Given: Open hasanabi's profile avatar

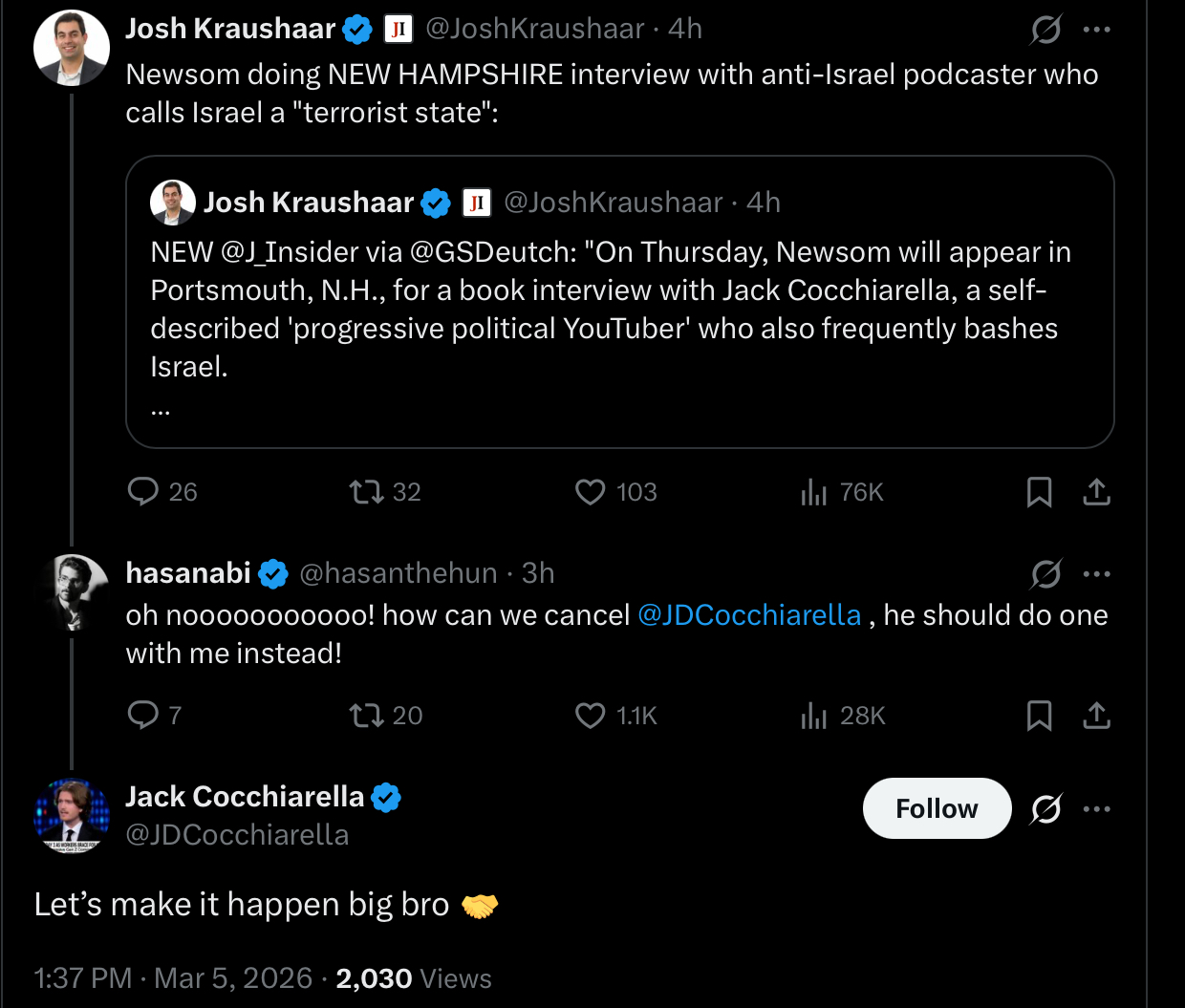Looking at the screenshot, I should [x=72, y=591].
